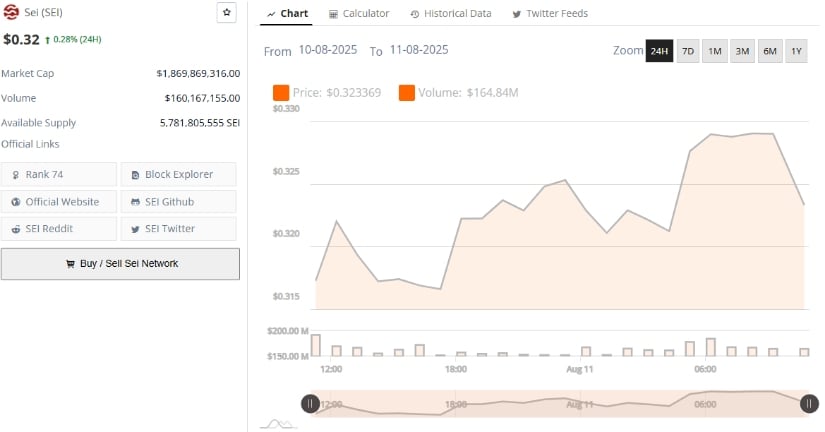The height and width of the screenshot is (432, 825).
Task: Open the SEI Twitter link
Action: (x=178, y=228)
